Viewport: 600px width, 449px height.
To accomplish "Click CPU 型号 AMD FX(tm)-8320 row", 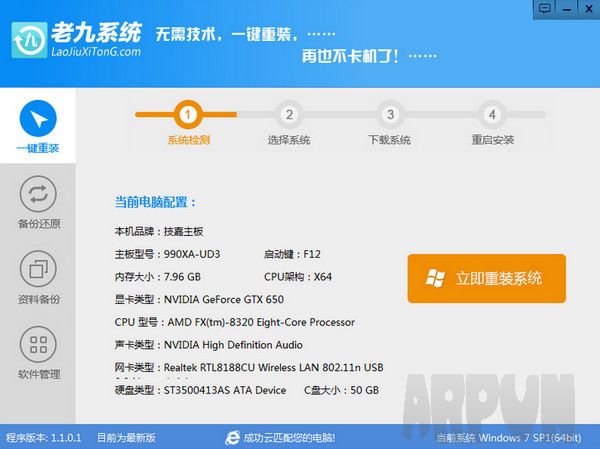I will [x=235, y=322].
